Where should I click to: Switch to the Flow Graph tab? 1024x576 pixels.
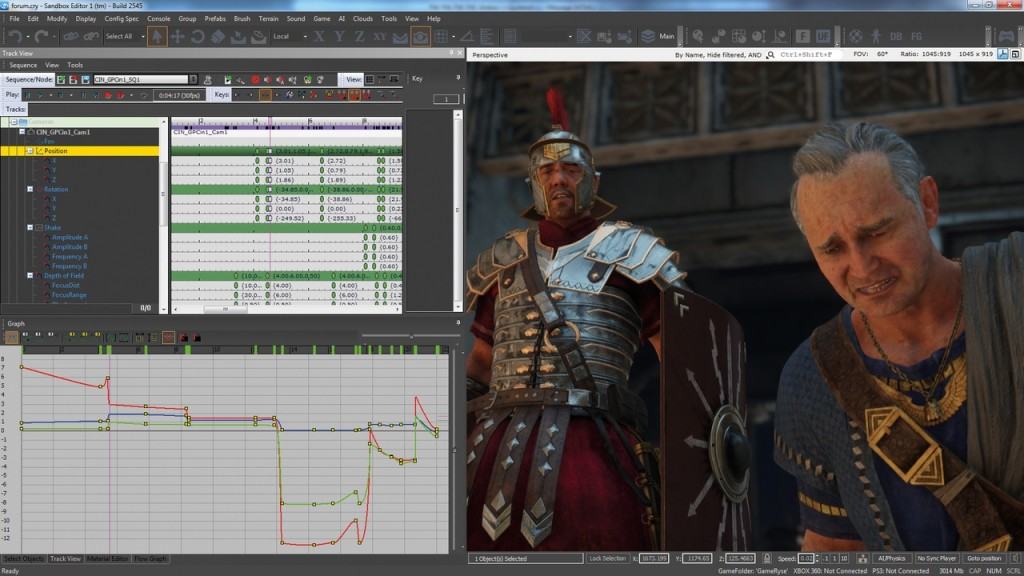click(x=150, y=559)
